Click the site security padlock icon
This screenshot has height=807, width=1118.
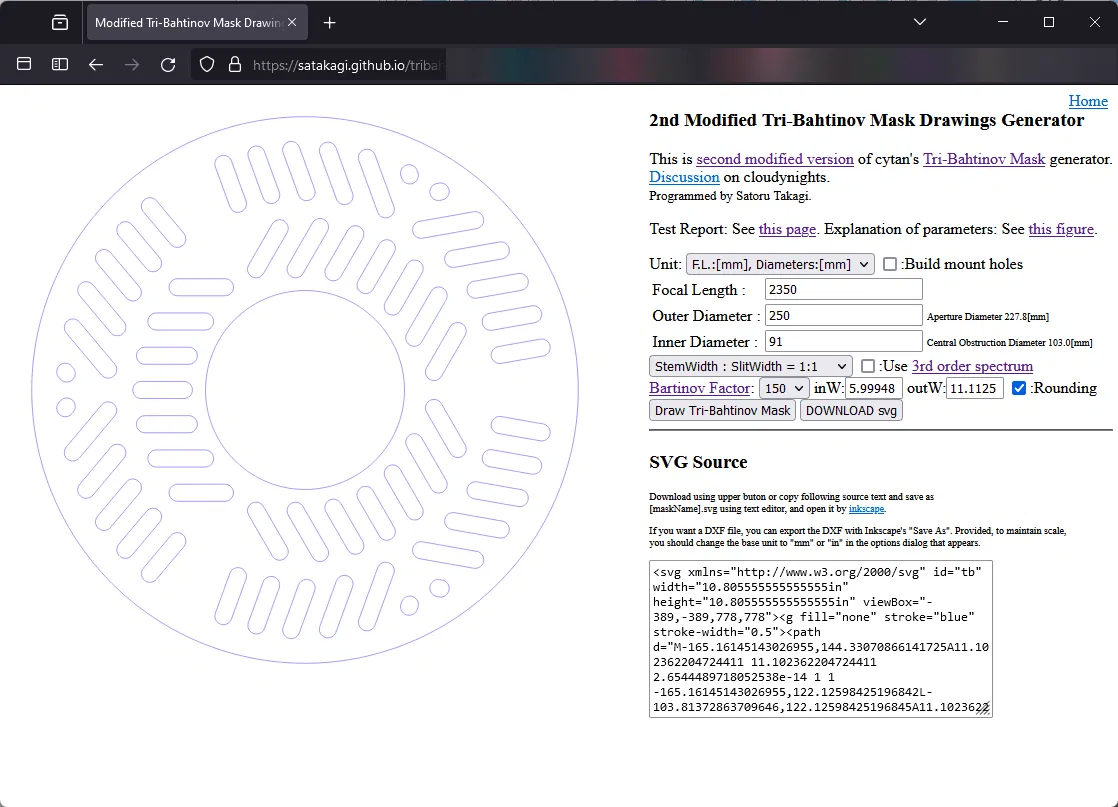(235, 65)
